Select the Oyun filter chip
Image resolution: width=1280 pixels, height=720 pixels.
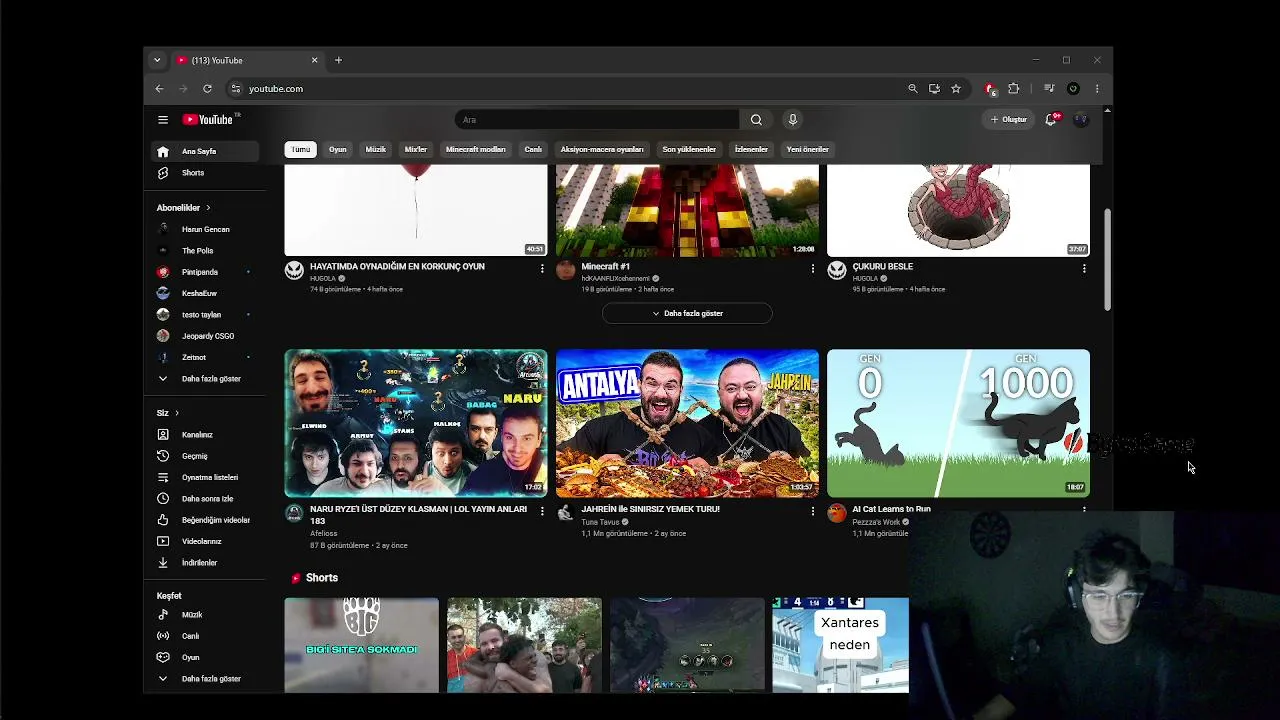(338, 150)
